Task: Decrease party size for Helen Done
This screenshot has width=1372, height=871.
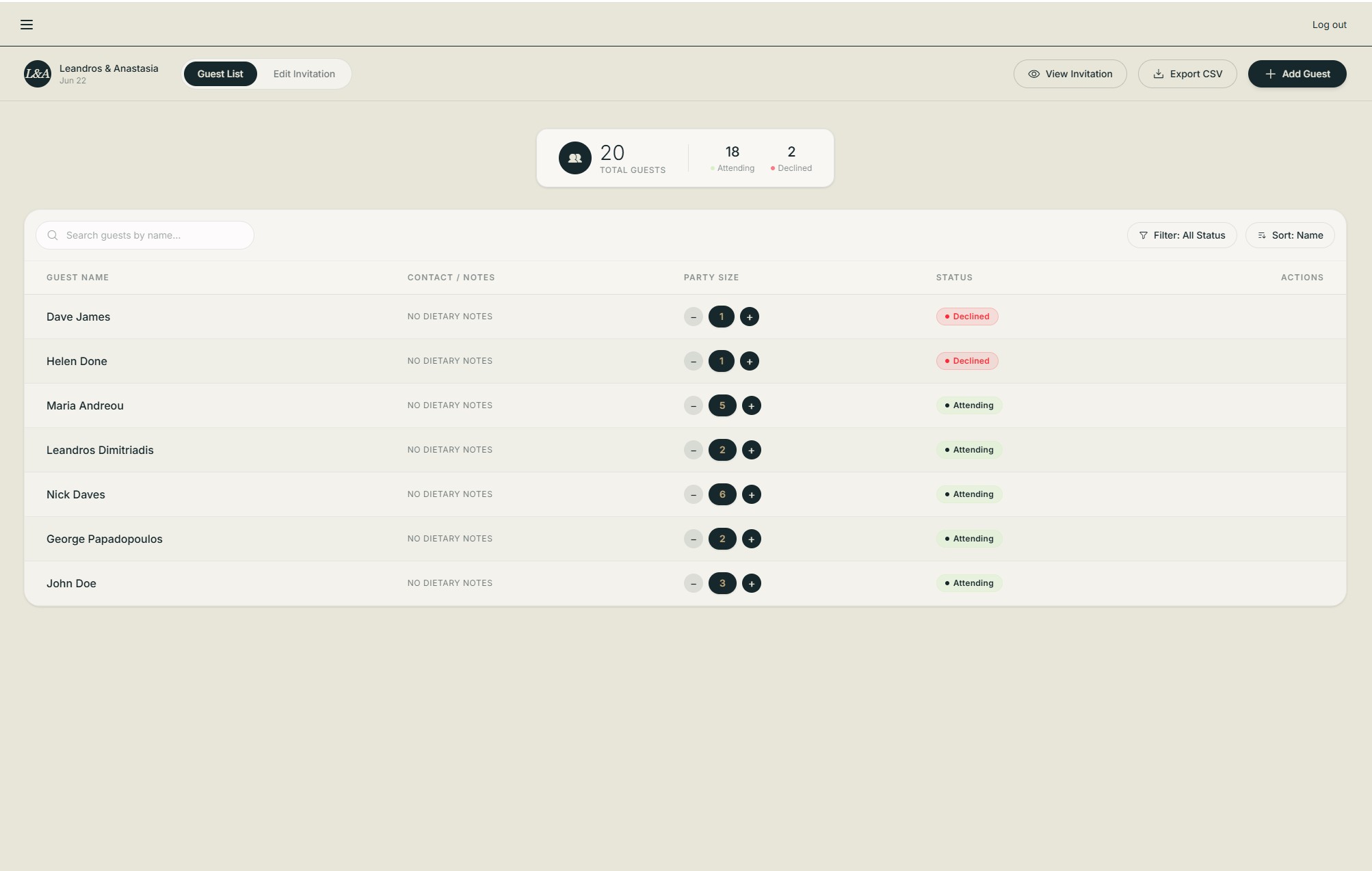Action: (694, 361)
